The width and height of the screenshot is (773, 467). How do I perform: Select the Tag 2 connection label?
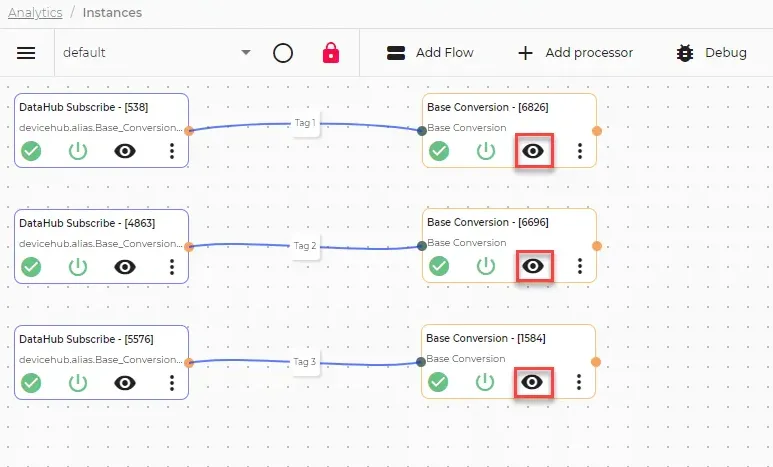(x=305, y=246)
